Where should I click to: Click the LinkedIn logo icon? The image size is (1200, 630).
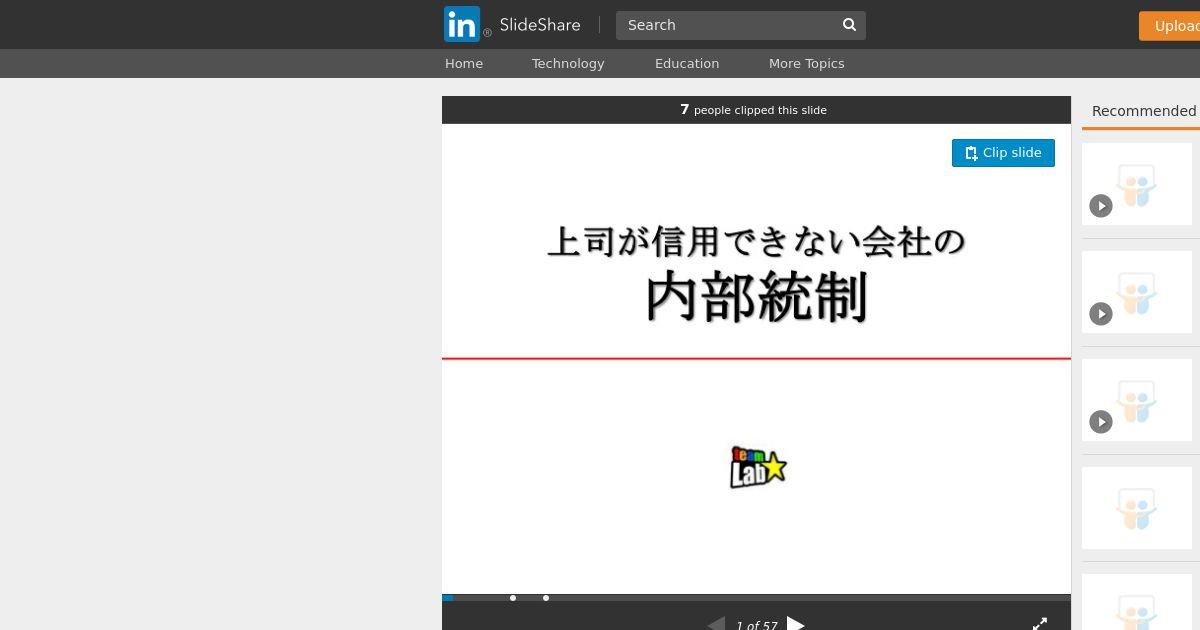(x=462, y=24)
